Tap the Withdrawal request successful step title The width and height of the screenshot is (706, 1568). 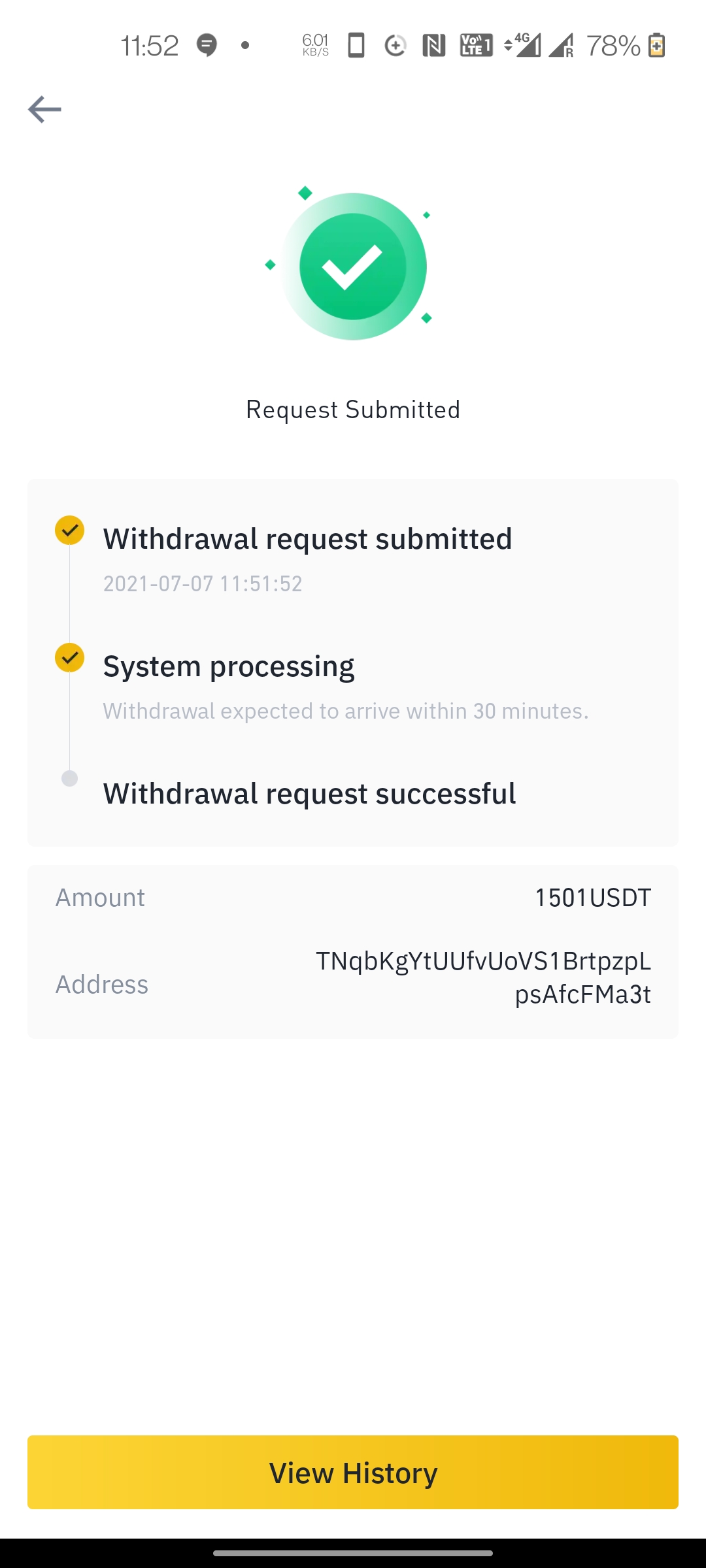309,794
